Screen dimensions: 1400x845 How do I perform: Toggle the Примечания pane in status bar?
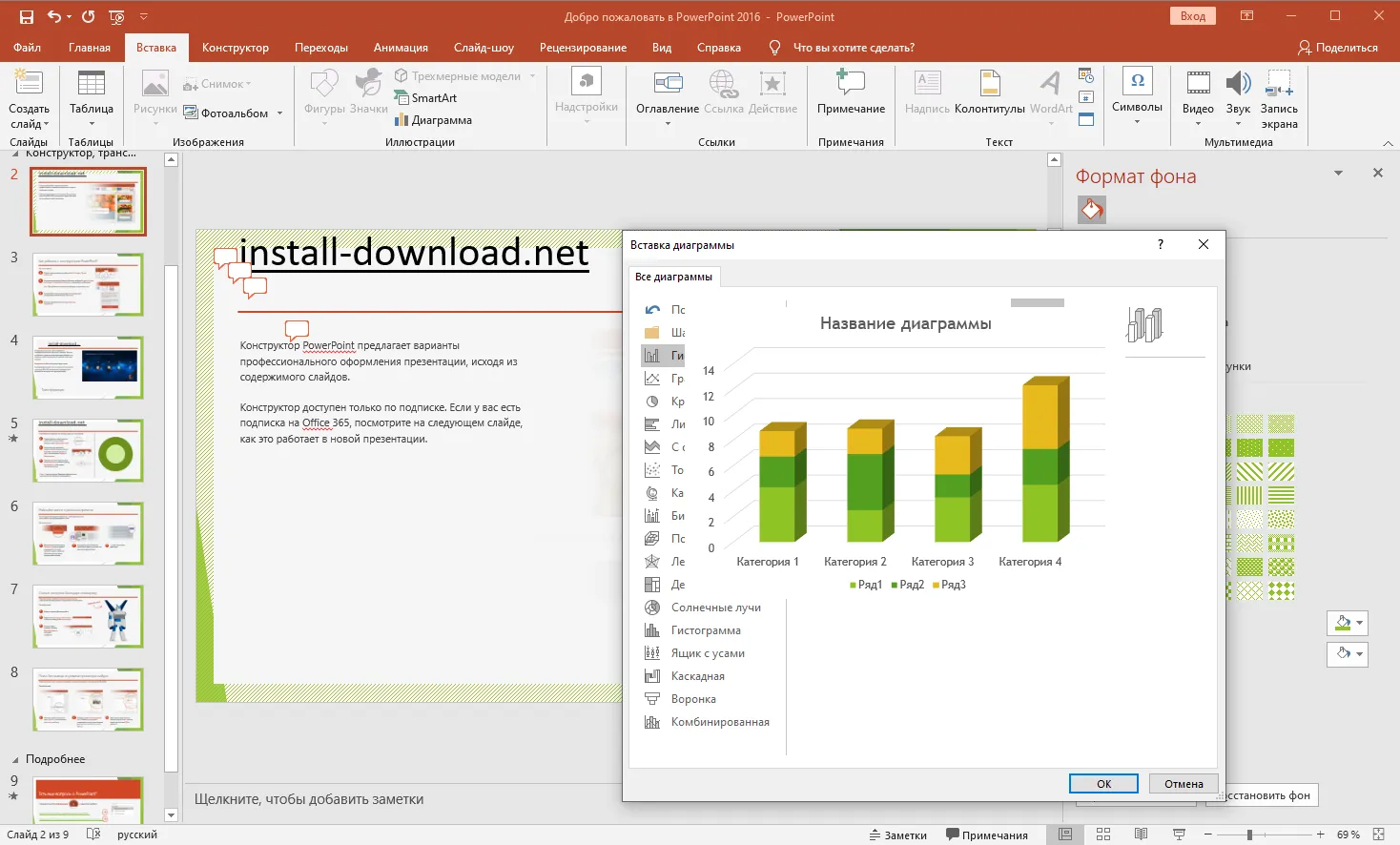[x=986, y=835]
